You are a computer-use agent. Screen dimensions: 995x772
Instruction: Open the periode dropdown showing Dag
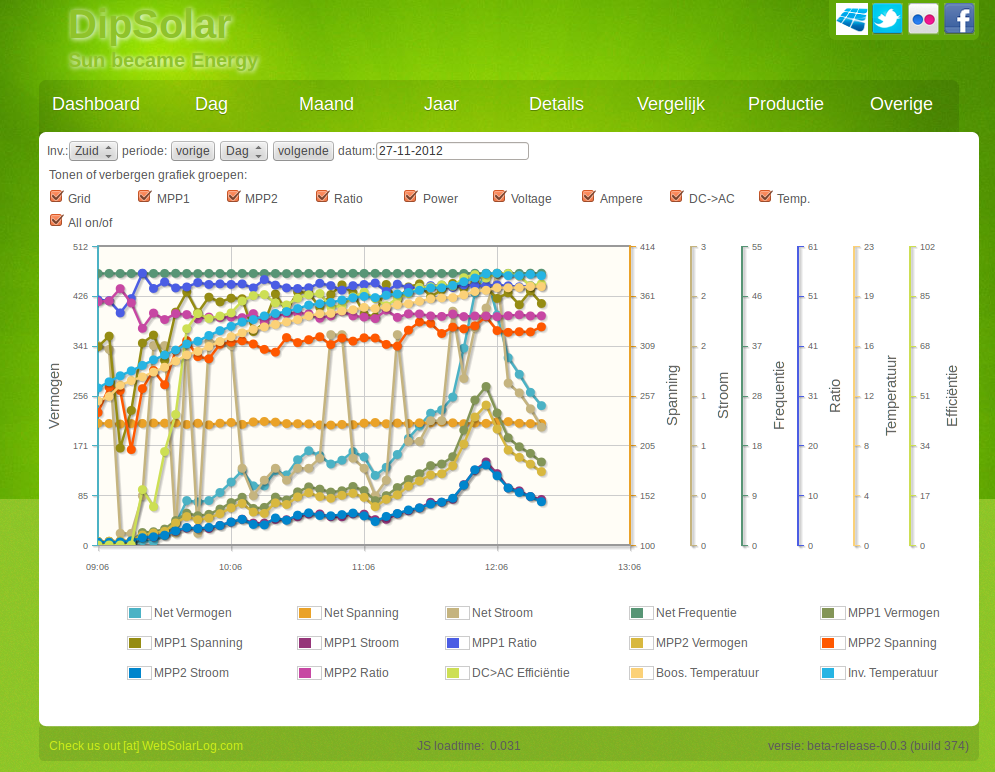243,150
